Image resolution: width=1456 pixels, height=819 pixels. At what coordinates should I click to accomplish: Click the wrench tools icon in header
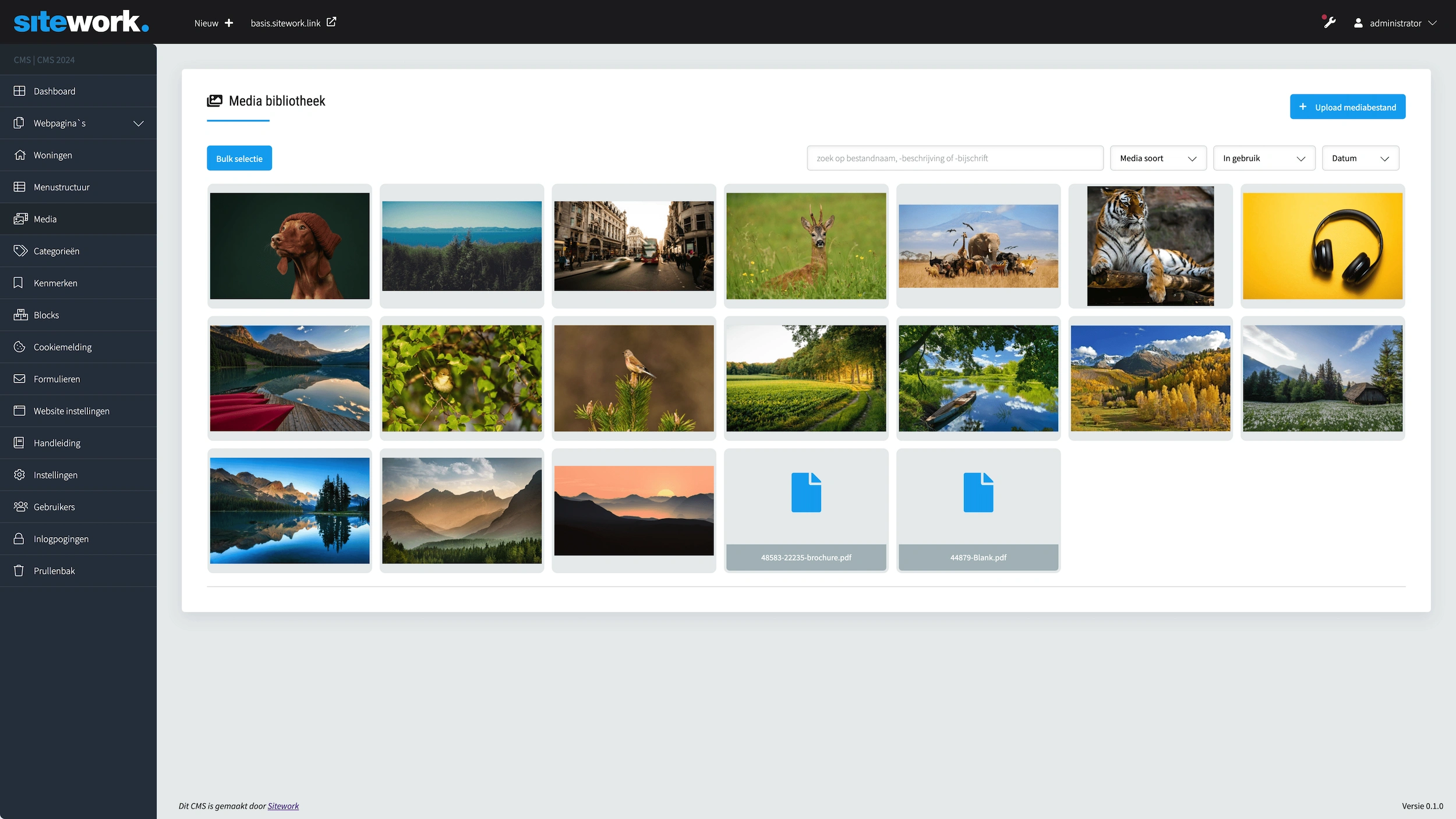[1329, 23]
